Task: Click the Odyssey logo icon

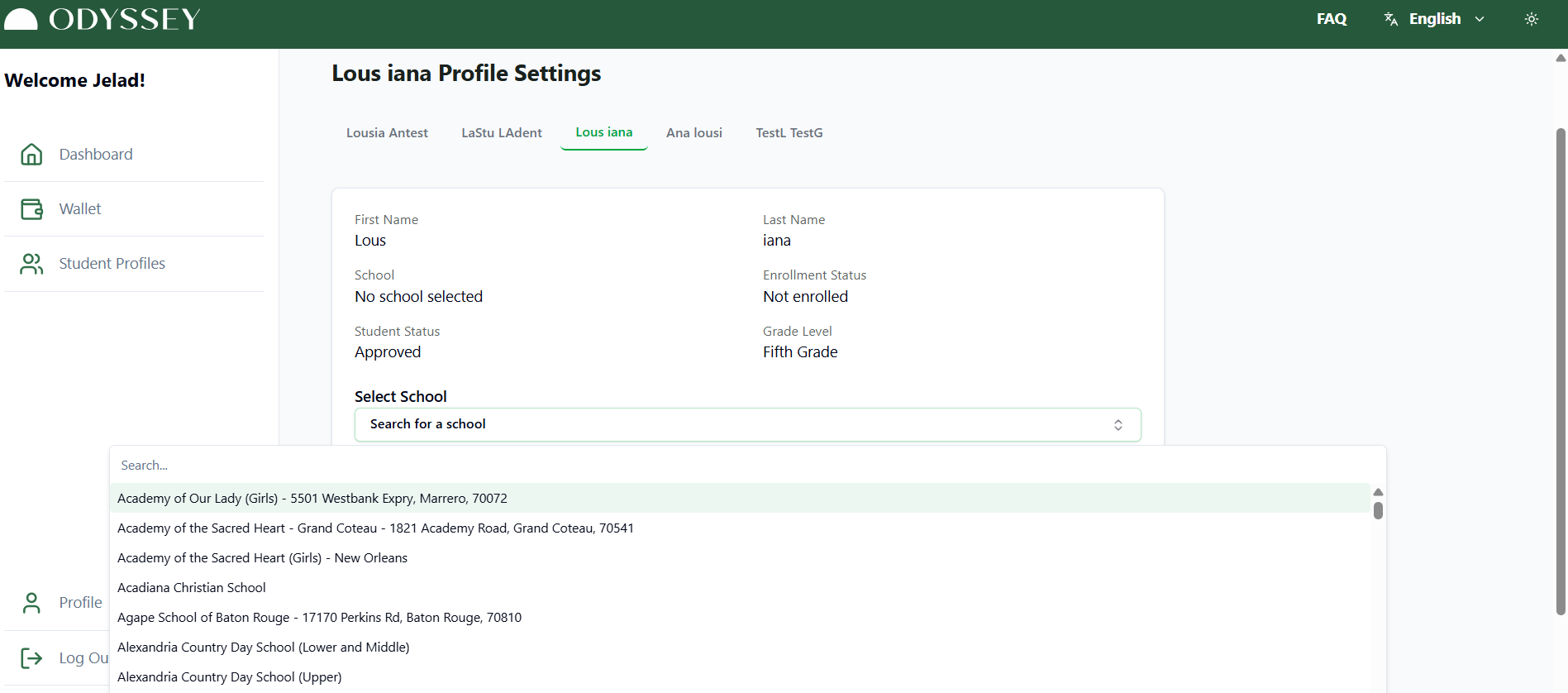Action: pyautogui.click(x=21, y=19)
